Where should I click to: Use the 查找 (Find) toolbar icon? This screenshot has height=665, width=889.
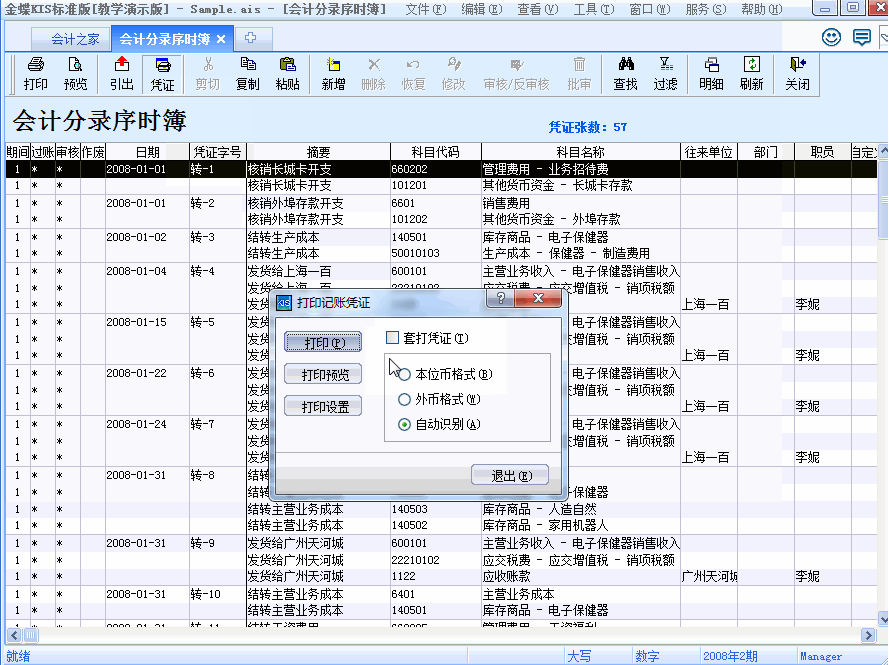(624, 75)
